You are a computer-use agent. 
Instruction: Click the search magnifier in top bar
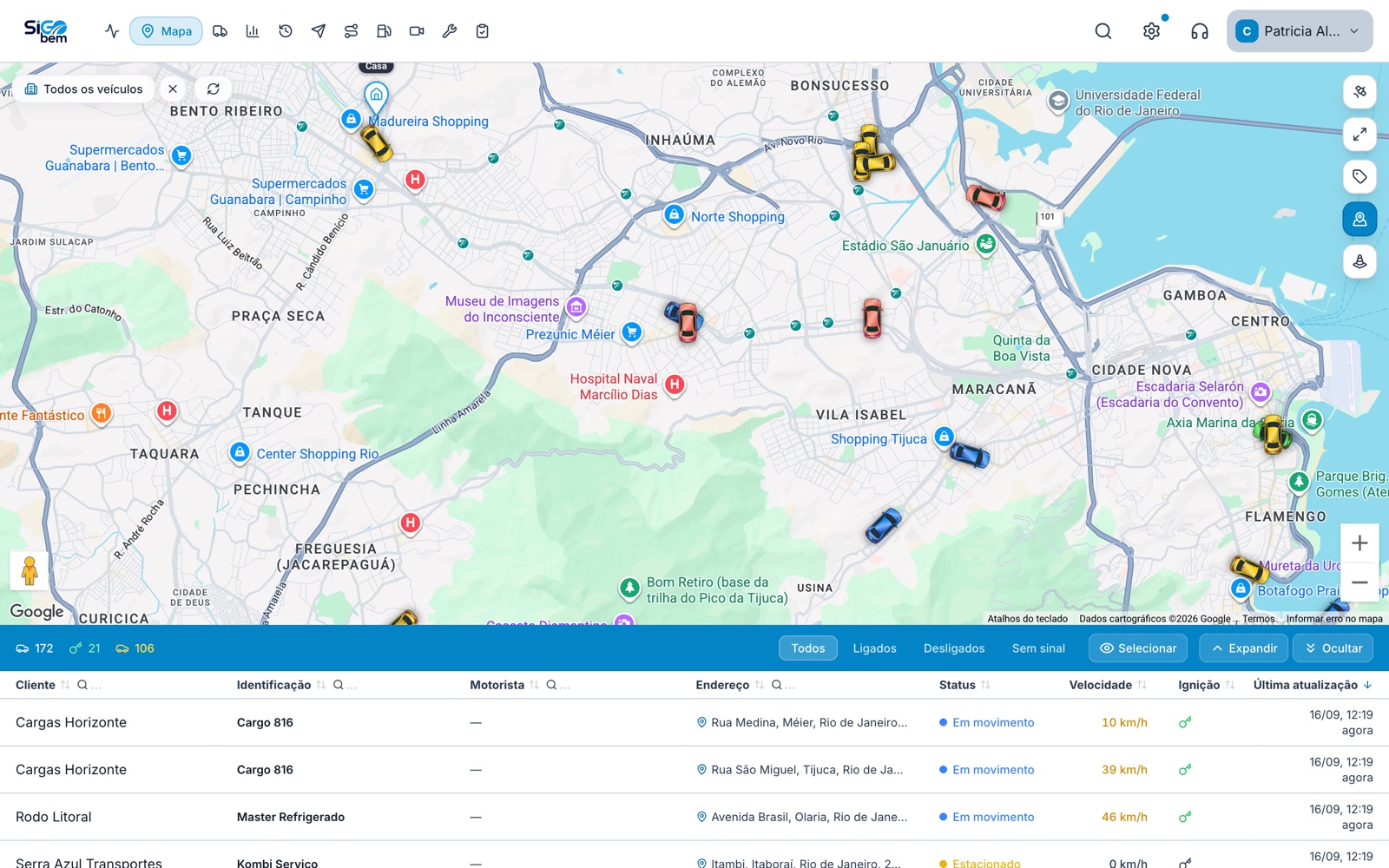1103,31
